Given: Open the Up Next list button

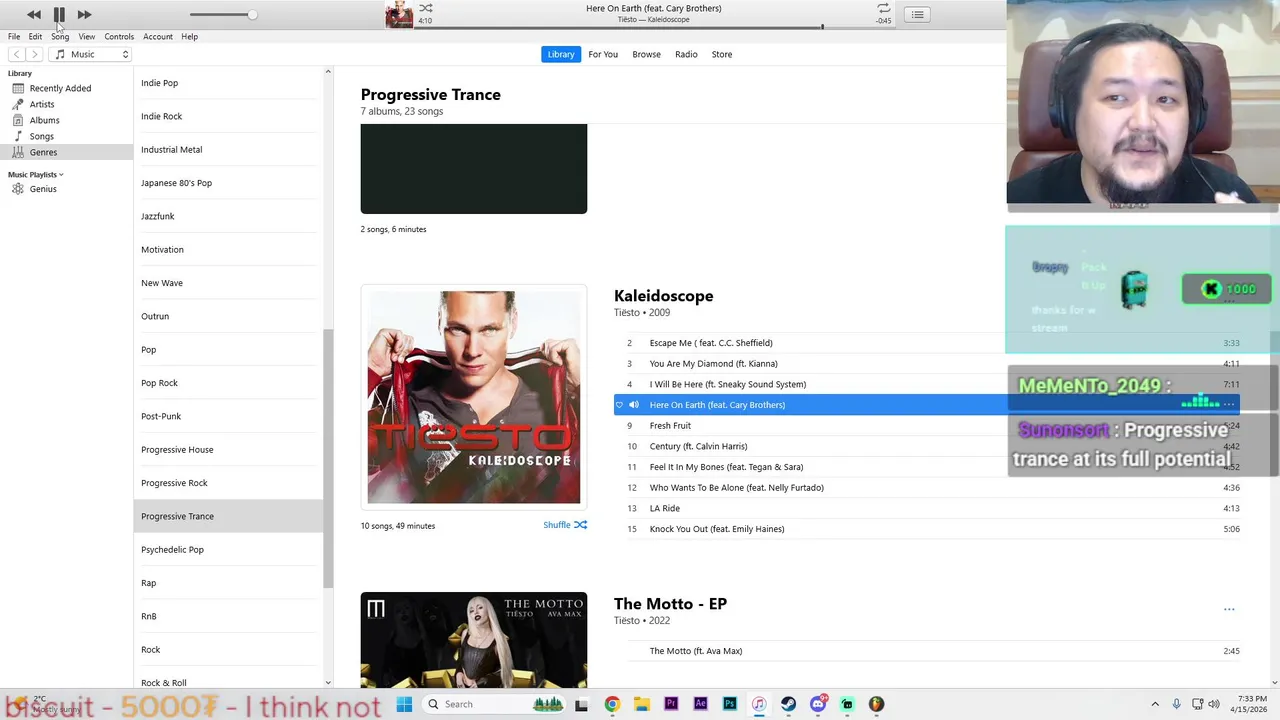Looking at the screenshot, I should click(917, 15).
